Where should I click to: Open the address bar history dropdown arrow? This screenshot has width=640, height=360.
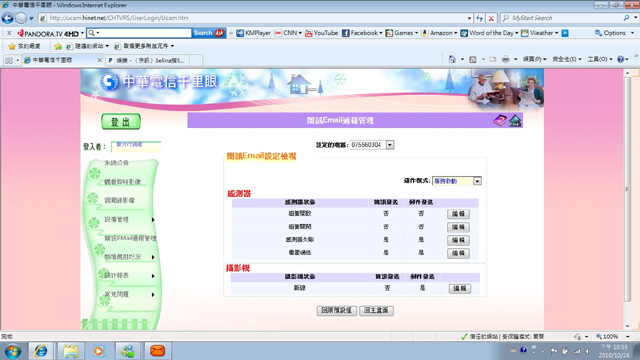pyautogui.click(x=469, y=18)
